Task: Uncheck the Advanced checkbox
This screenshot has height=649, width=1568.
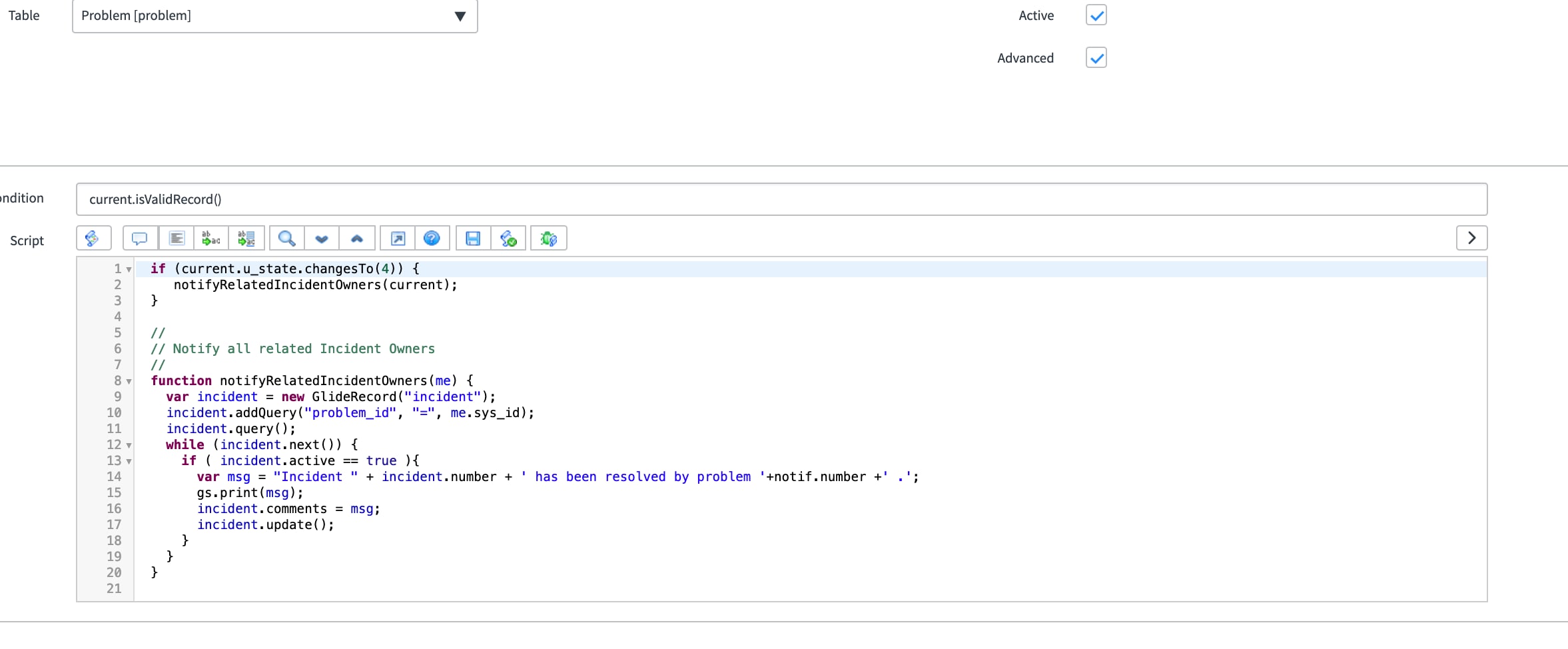Action: [x=1096, y=58]
